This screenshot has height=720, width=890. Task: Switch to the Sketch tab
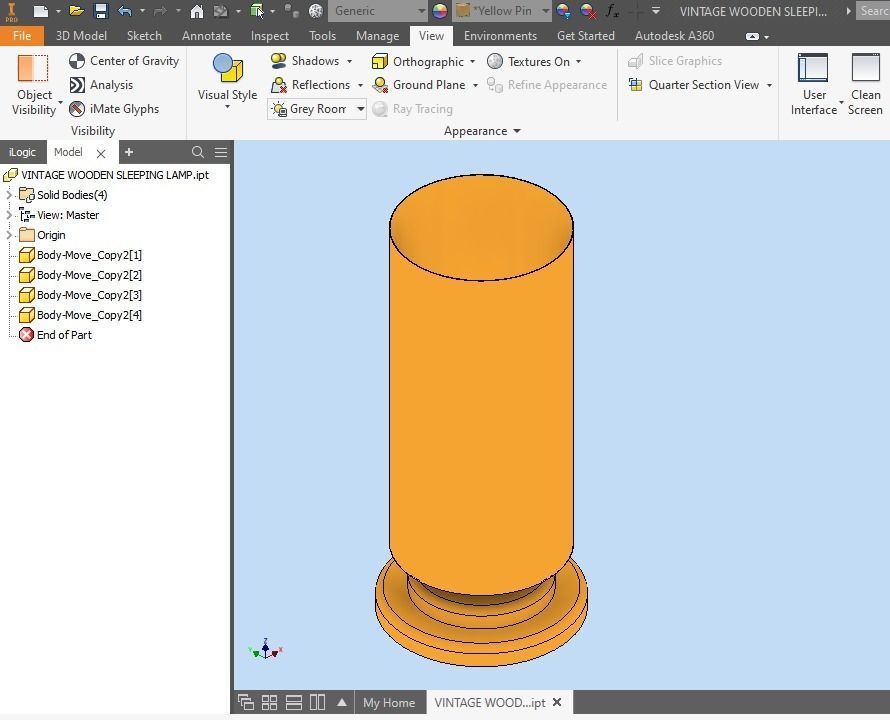pos(144,36)
